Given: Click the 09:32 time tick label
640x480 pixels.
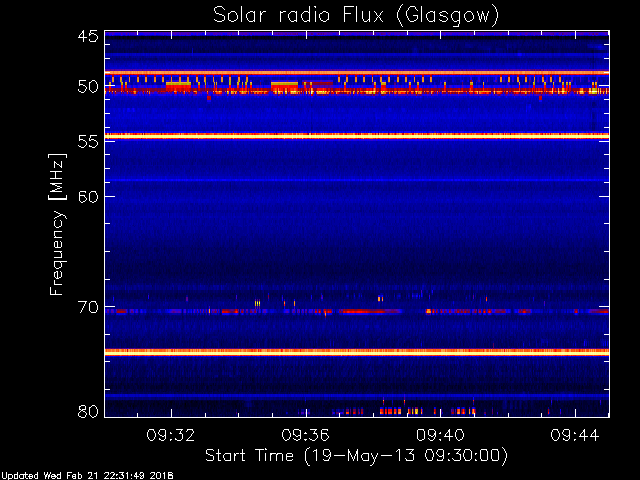Looking at the screenshot, I should (171, 435).
